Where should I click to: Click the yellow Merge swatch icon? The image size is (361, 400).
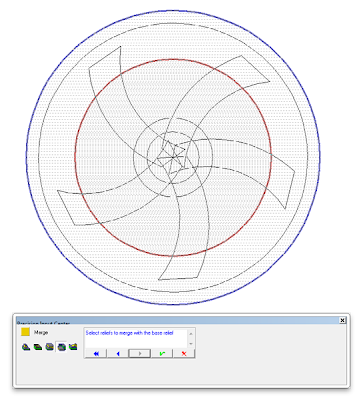pyautogui.click(x=25, y=332)
